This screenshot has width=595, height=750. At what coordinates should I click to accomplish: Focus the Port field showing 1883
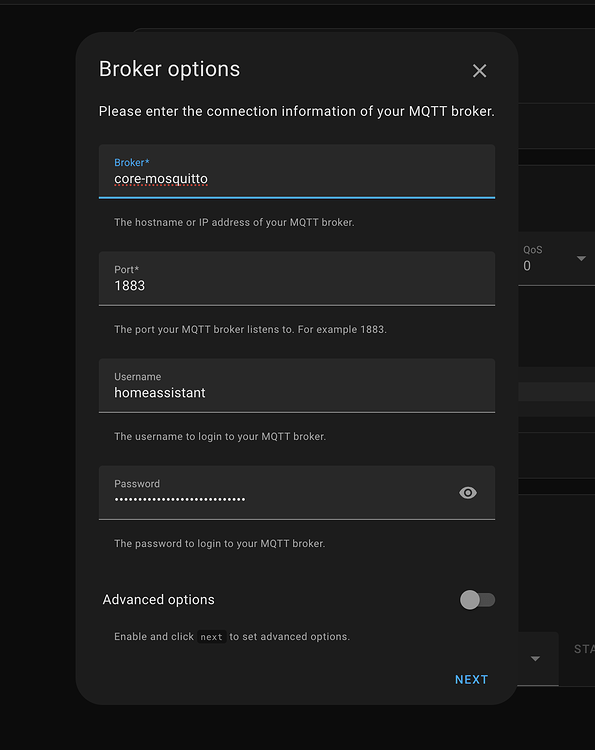(297, 278)
